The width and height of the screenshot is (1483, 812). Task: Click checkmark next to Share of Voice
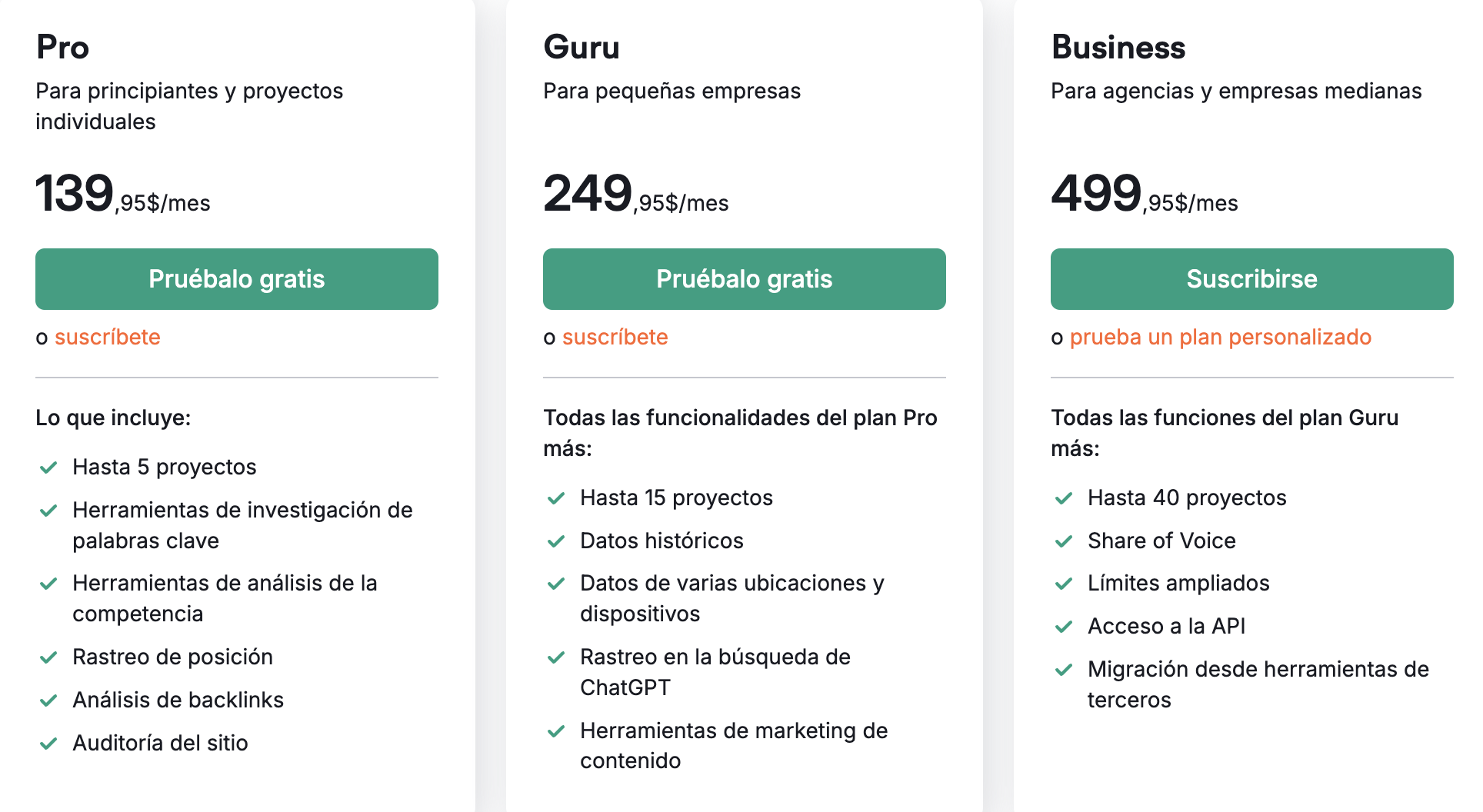pyautogui.click(x=1064, y=541)
